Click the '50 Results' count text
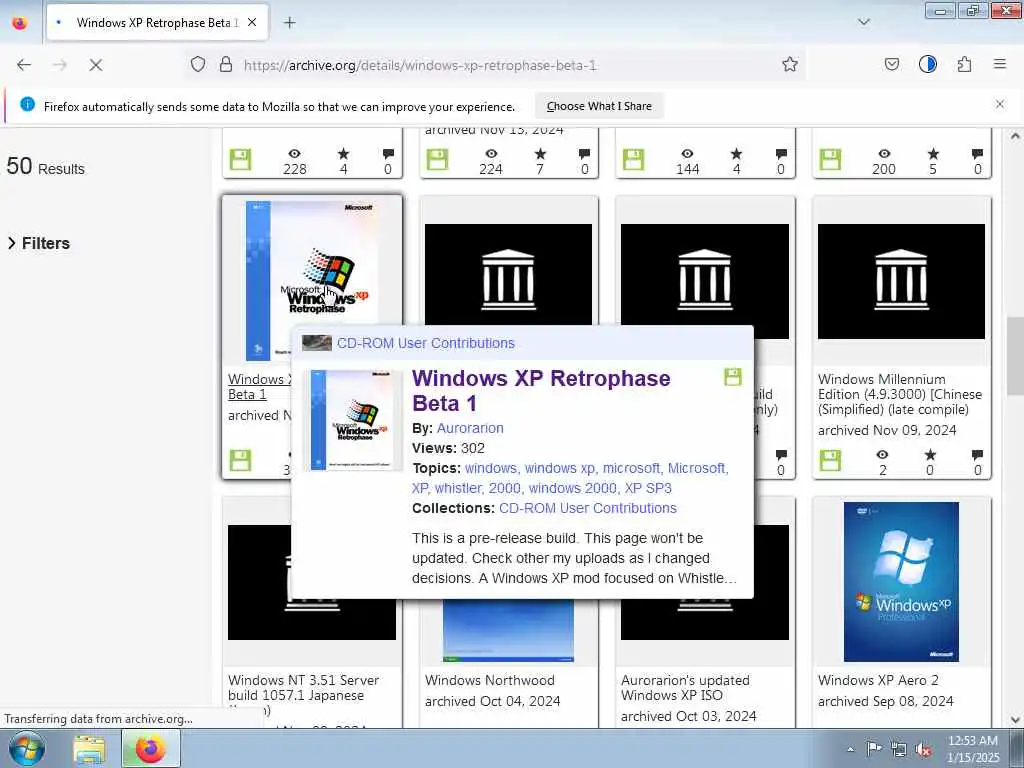Image resolution: width=1024 pixels, height=768 pixels. [x=46, y=166]
